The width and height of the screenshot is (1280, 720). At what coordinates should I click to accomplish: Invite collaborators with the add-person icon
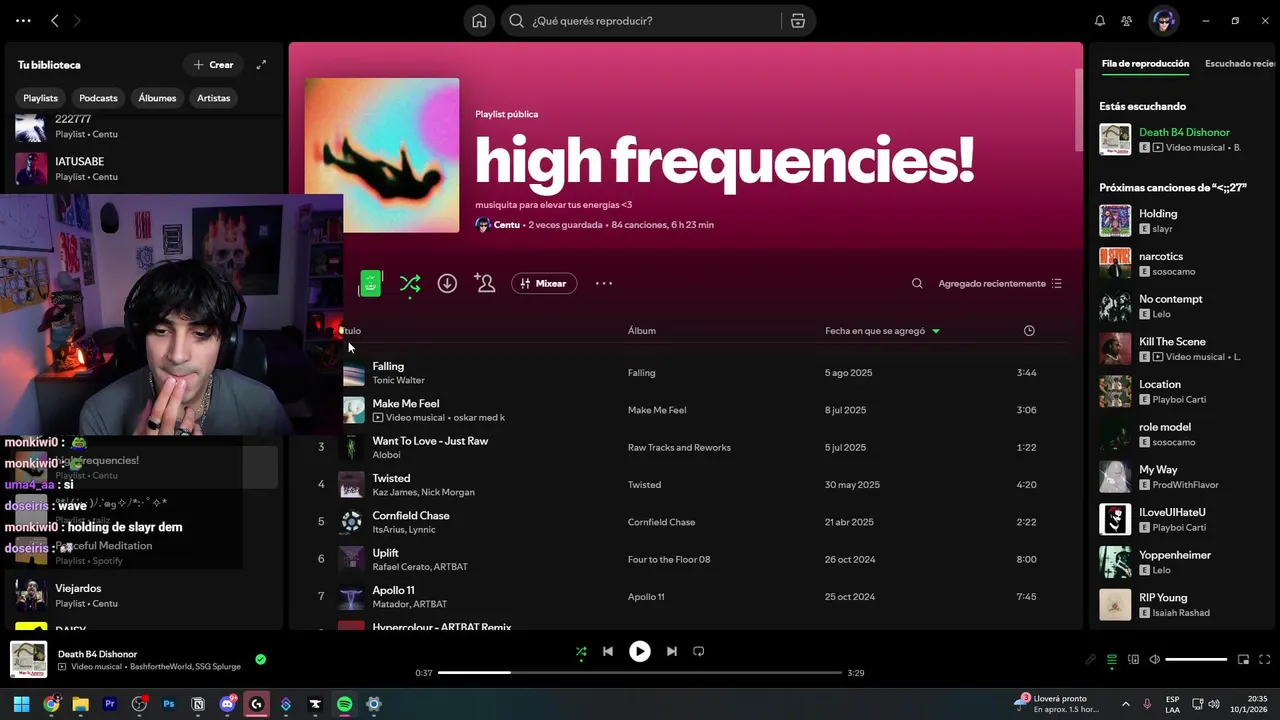click(485, 283)
